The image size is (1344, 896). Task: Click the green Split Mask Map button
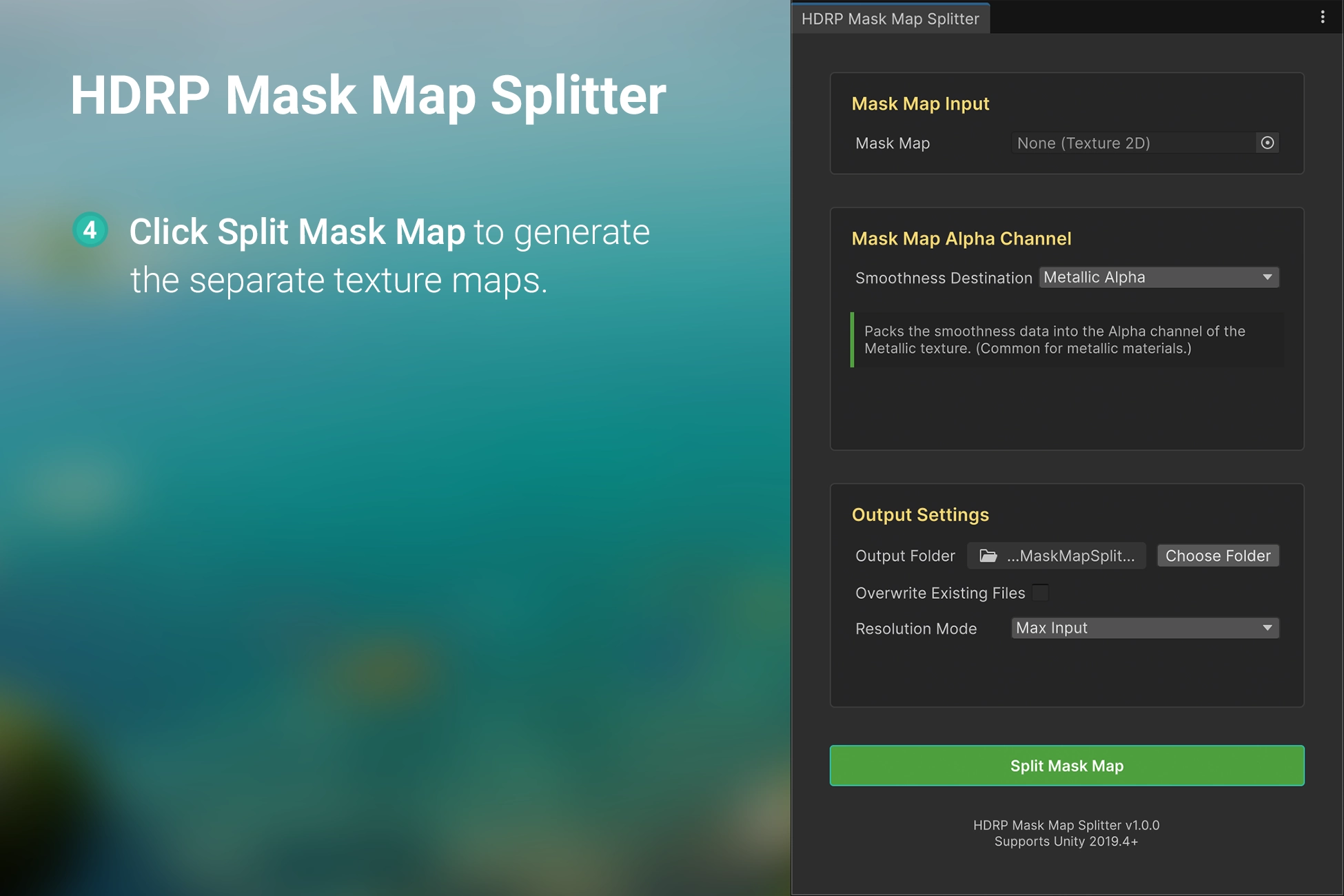[1066, 766]
